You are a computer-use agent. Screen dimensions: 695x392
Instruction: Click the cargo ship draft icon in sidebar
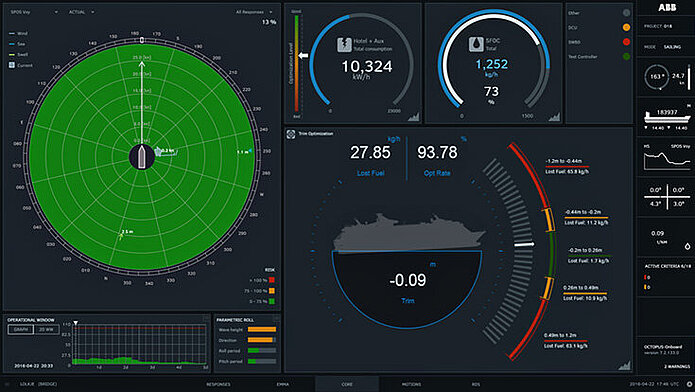tap(667, 117)
